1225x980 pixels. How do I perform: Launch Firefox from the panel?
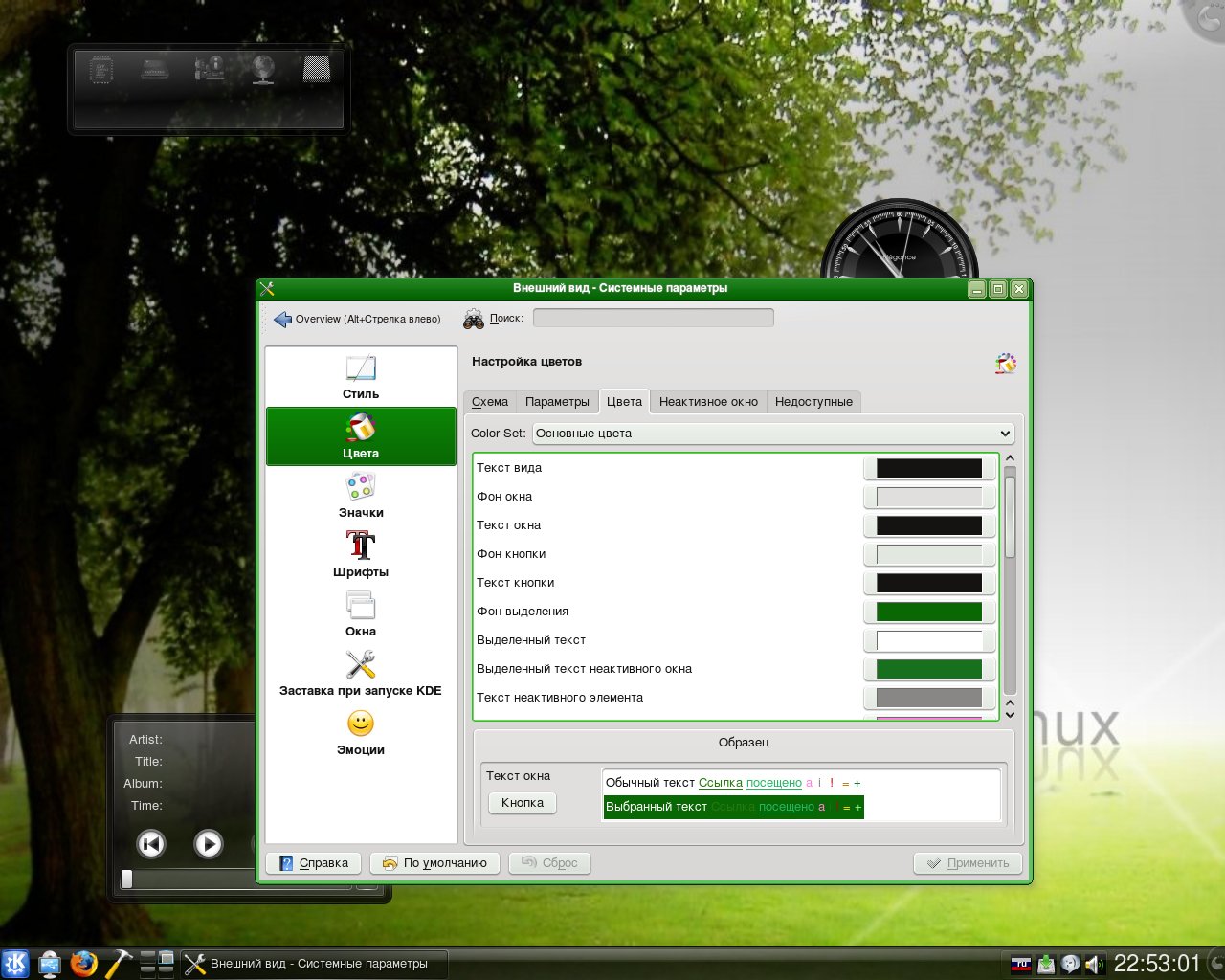84,963
